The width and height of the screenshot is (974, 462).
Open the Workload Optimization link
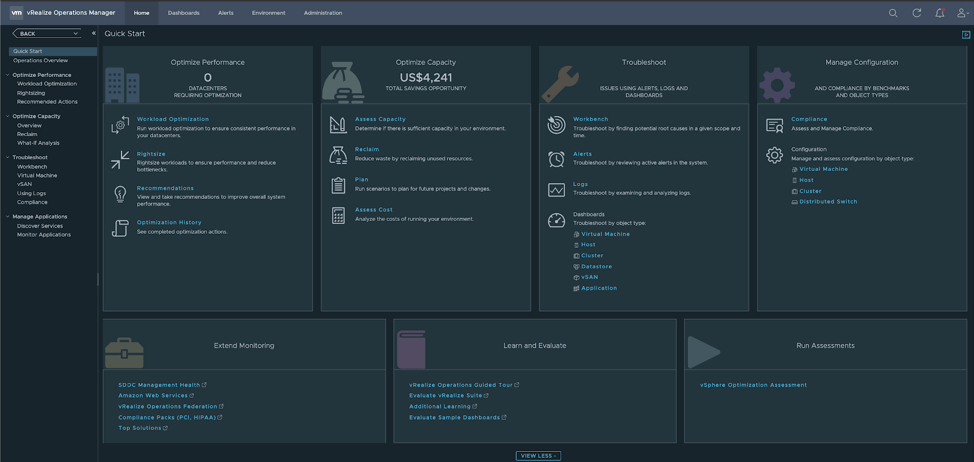pos(173,119)
